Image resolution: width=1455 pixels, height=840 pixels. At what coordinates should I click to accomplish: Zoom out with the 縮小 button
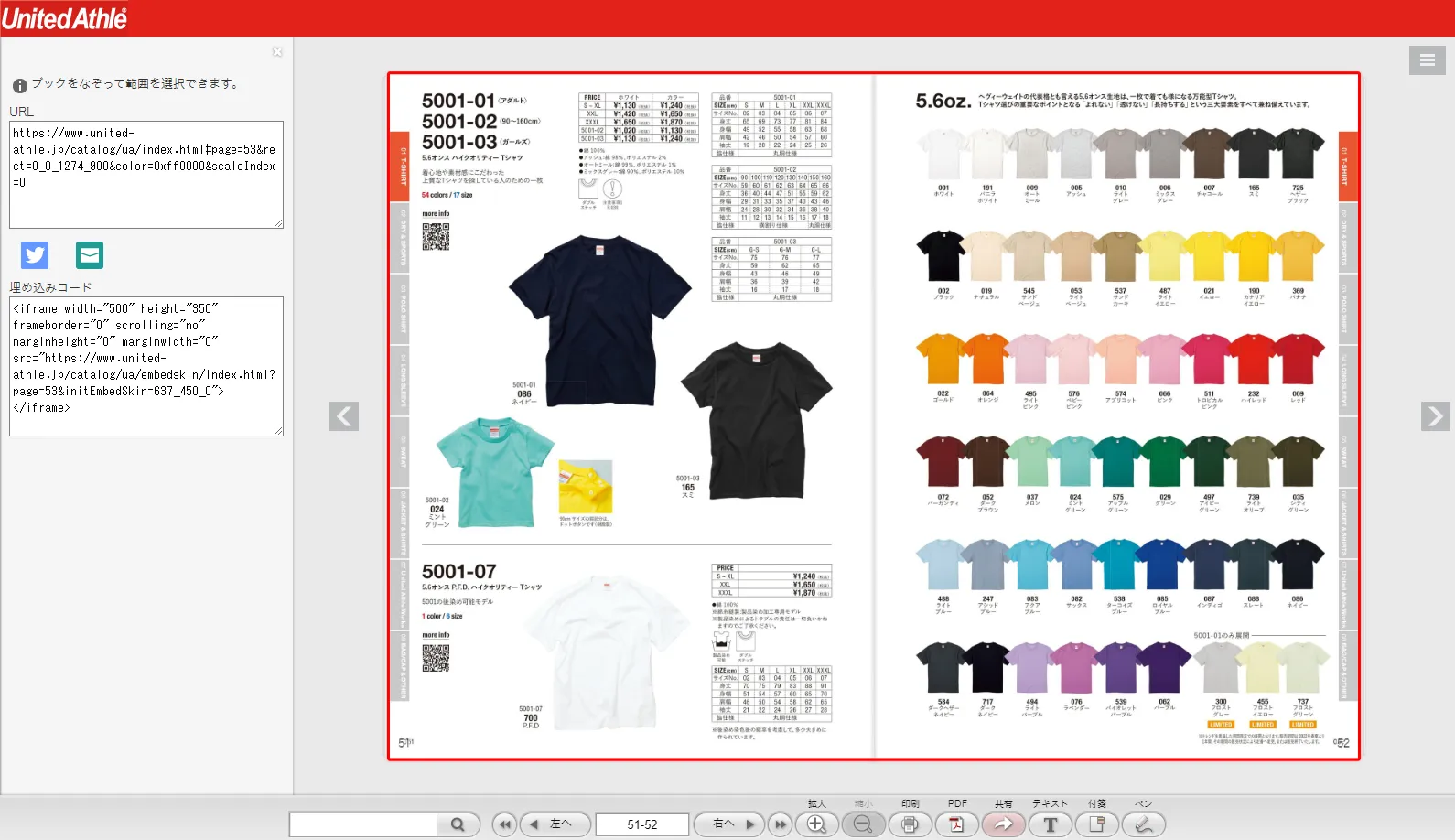point(863,824)
